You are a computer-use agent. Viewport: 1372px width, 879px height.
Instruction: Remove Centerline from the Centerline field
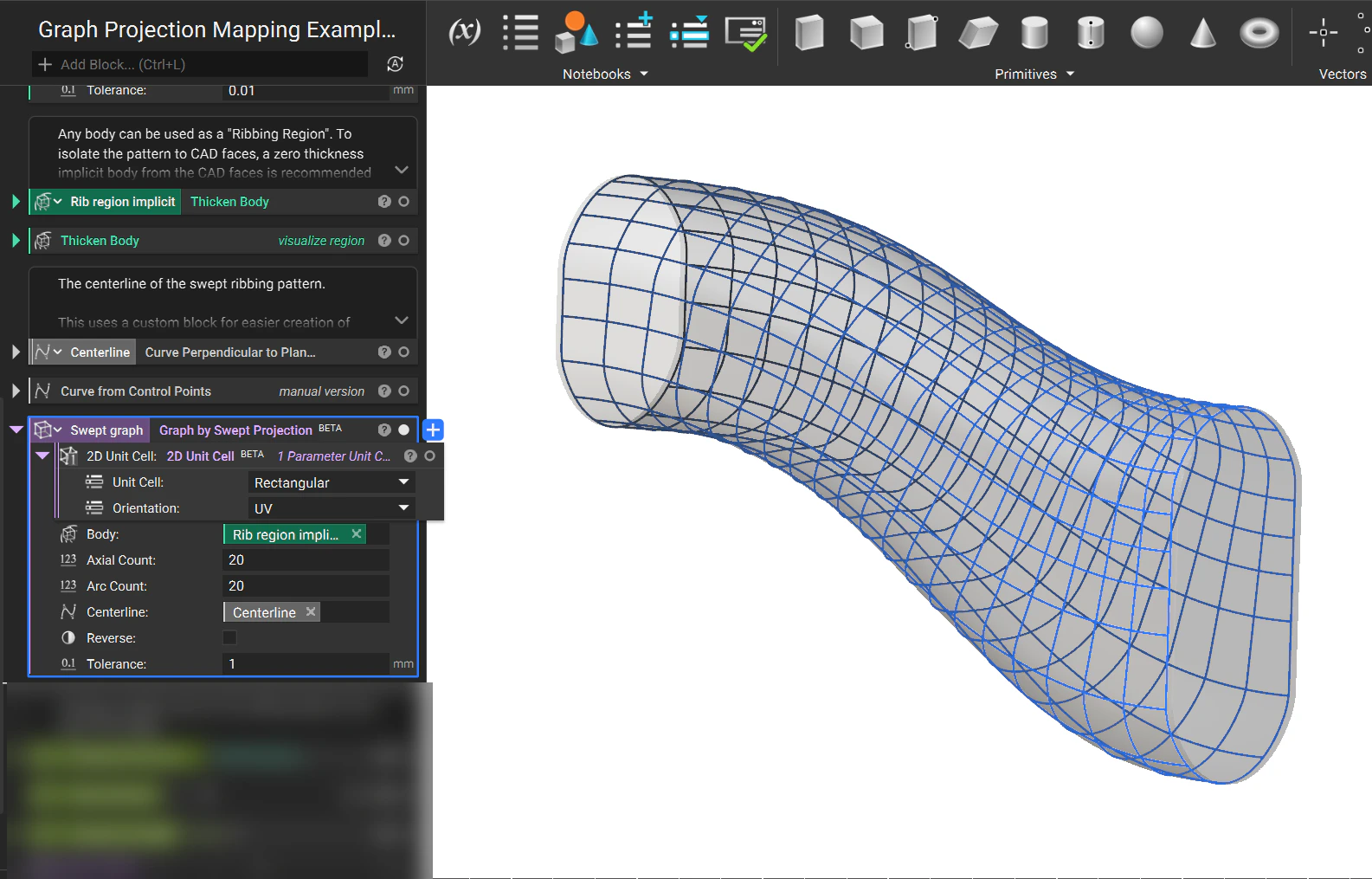tap(311, 612)
